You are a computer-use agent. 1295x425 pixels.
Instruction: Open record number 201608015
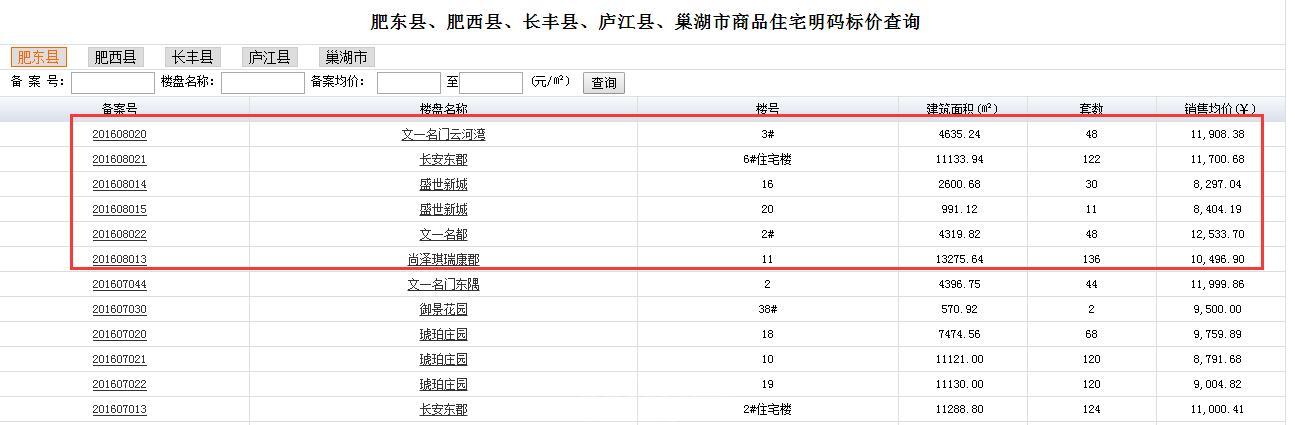[x=119, y=210]
